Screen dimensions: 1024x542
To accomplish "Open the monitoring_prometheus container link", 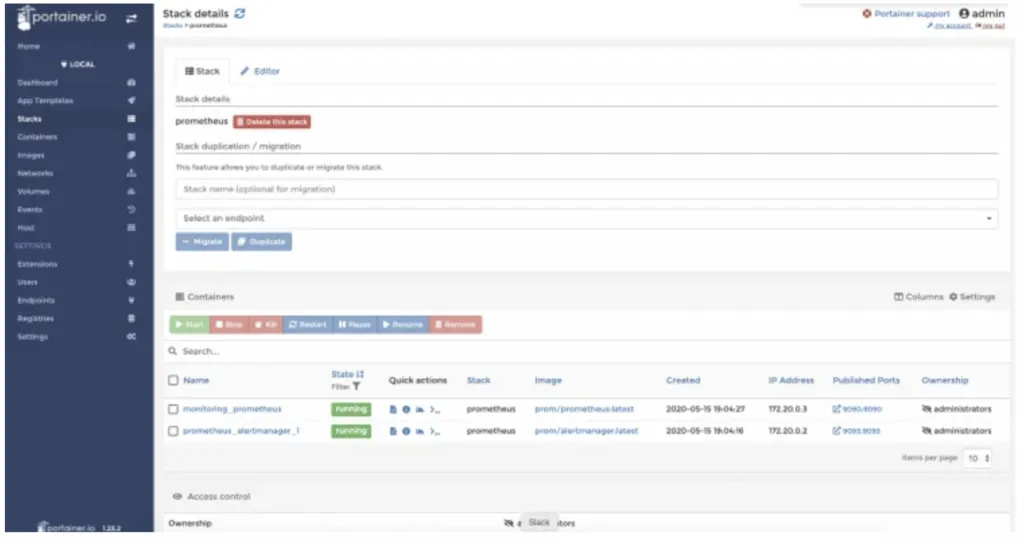I will click(x=232, y=409).
